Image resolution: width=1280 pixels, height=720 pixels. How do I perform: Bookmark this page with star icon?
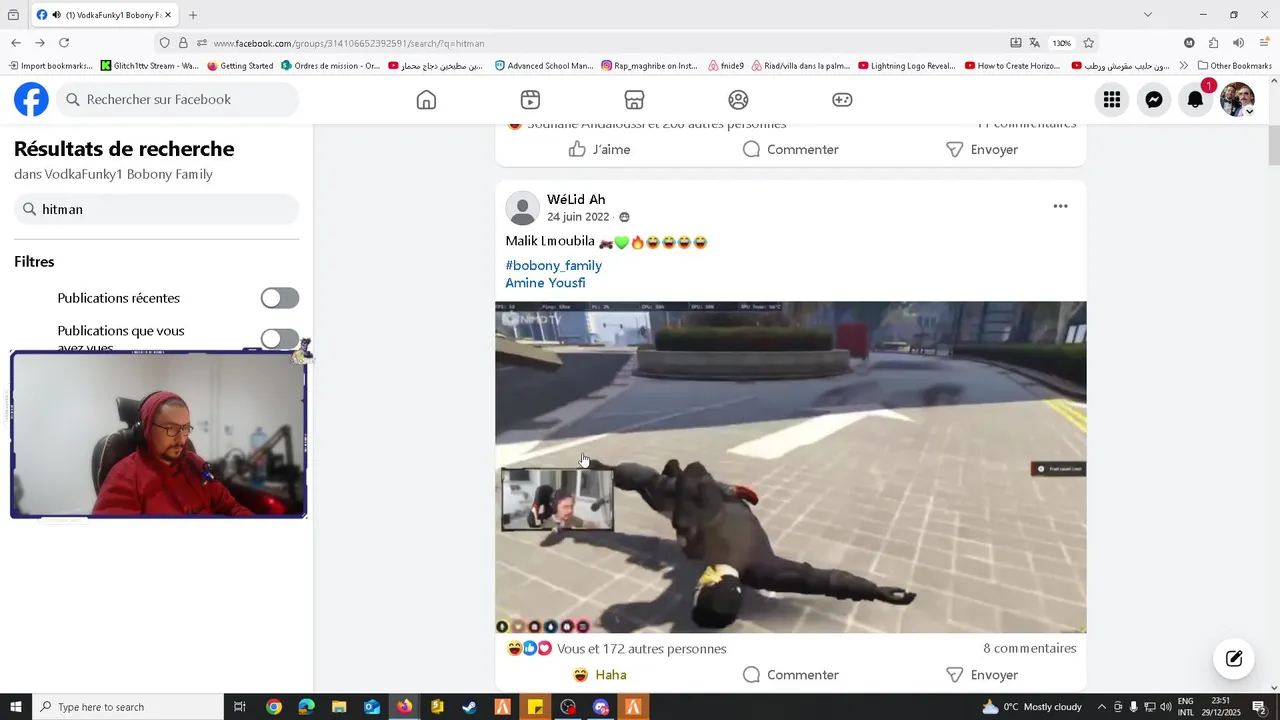pyautogui.click(x=1088, y=43)
